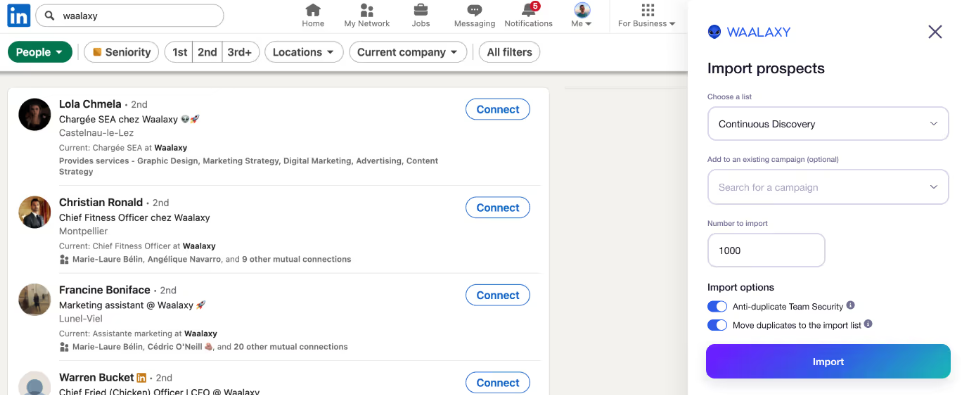Click the Number to import field
This screenshot has height=395, width=966.
[x=766, y=250]
